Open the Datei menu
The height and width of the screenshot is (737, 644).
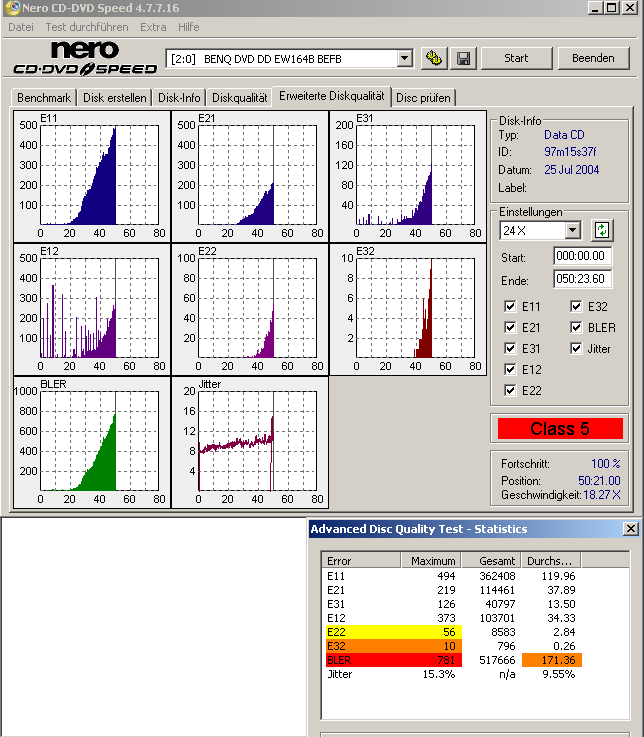coord(20,27)
